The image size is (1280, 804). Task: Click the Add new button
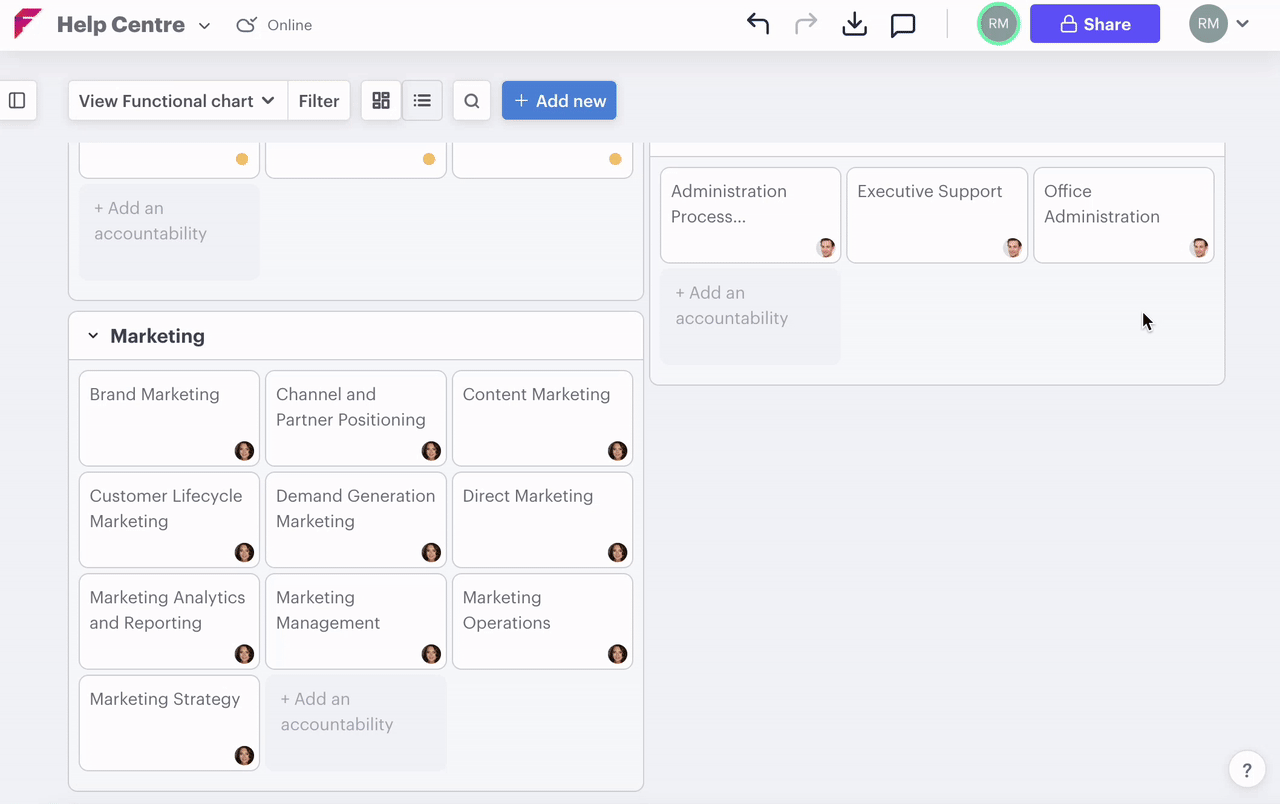(559, 101)
